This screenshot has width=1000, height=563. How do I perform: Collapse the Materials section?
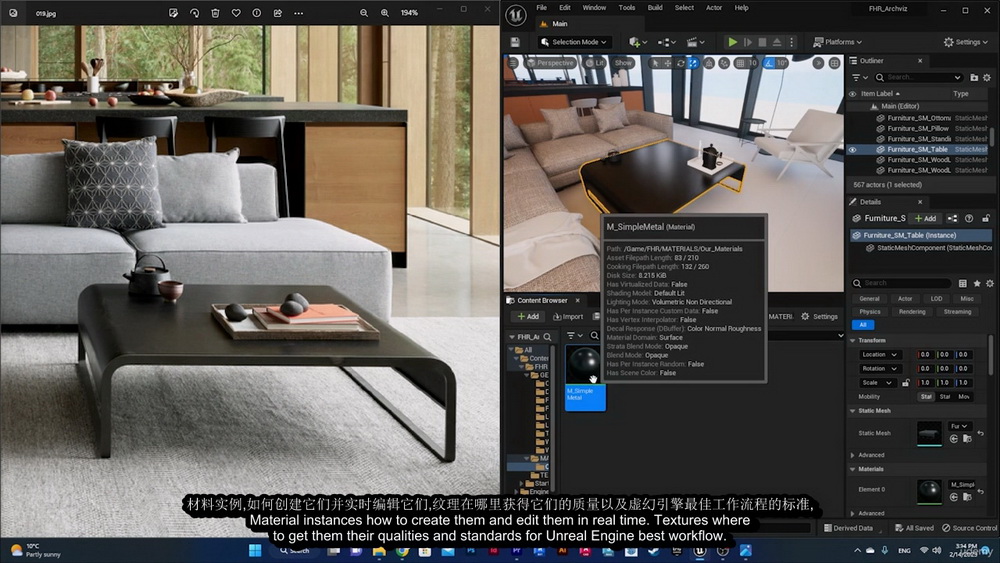pyautogui.click(x=853, y=469)
